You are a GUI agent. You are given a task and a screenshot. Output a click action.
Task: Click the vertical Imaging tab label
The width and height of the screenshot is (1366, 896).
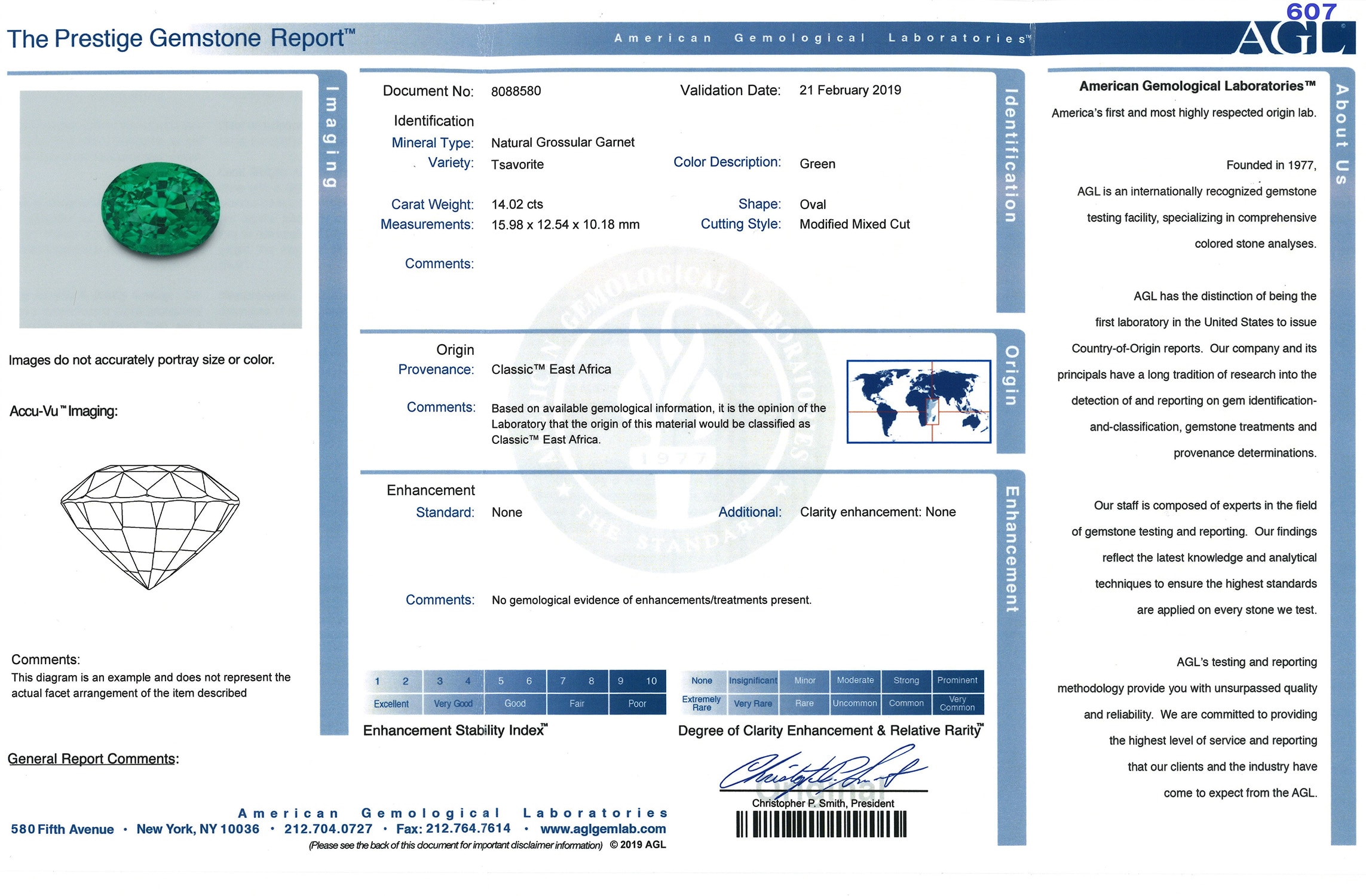click(330, 136)
